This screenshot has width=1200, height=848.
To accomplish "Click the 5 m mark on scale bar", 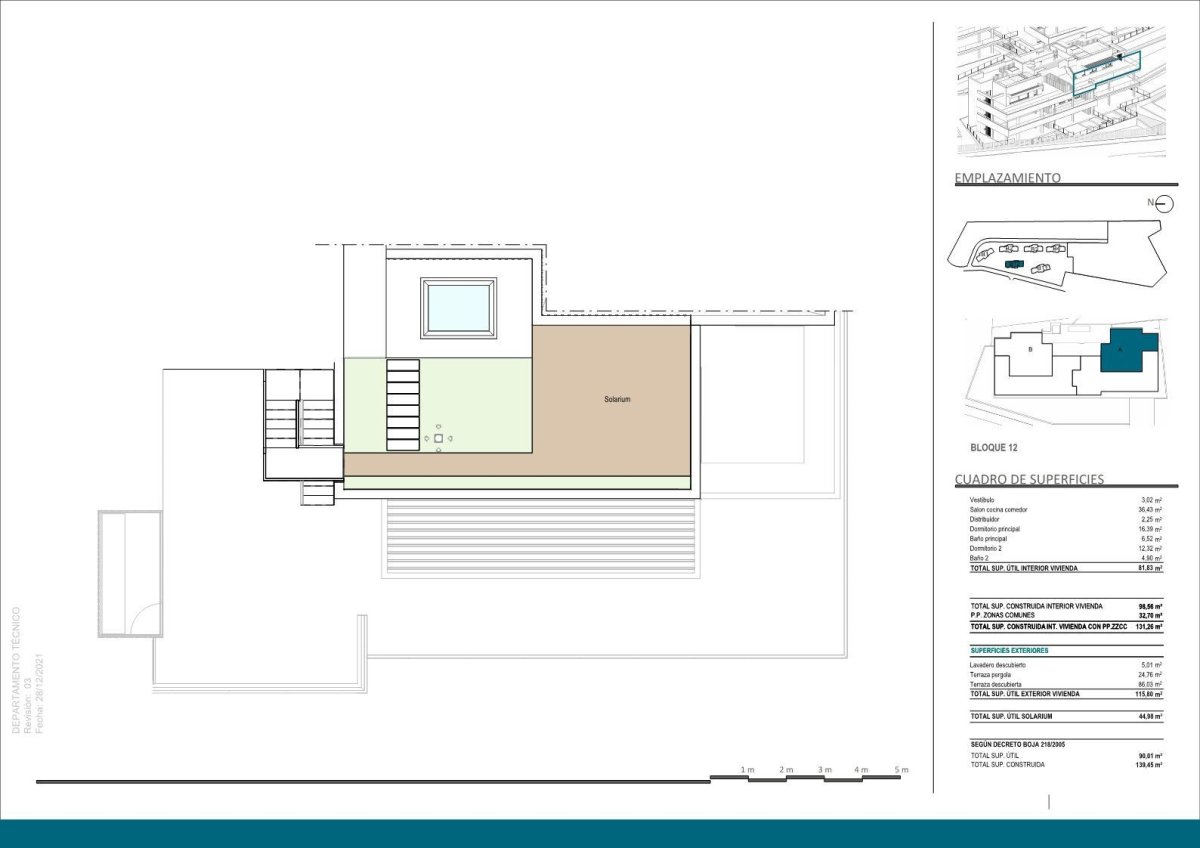I will [x=902, y=769].
